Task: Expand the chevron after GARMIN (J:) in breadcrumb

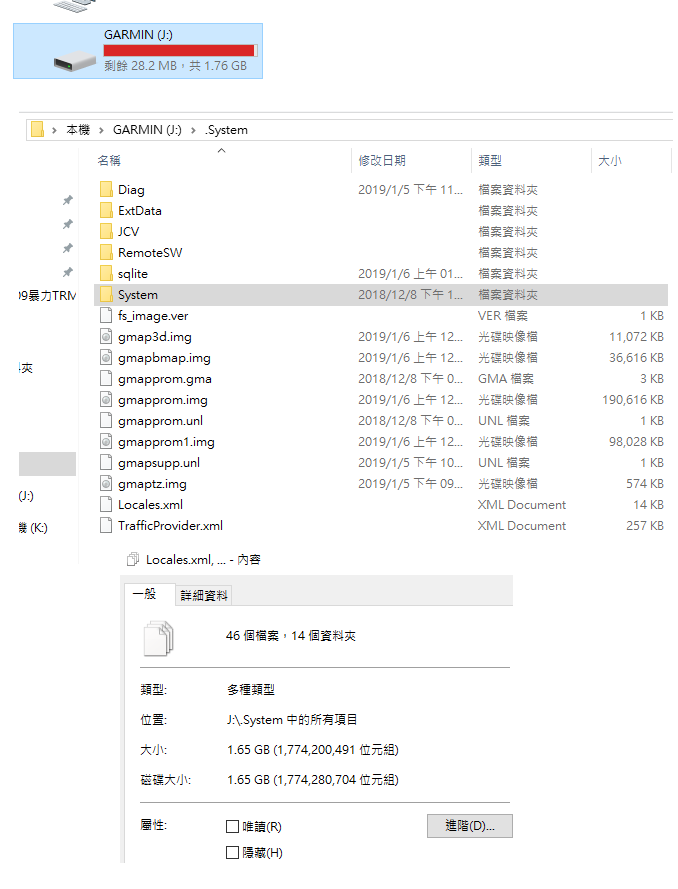Action: point(193,130)
